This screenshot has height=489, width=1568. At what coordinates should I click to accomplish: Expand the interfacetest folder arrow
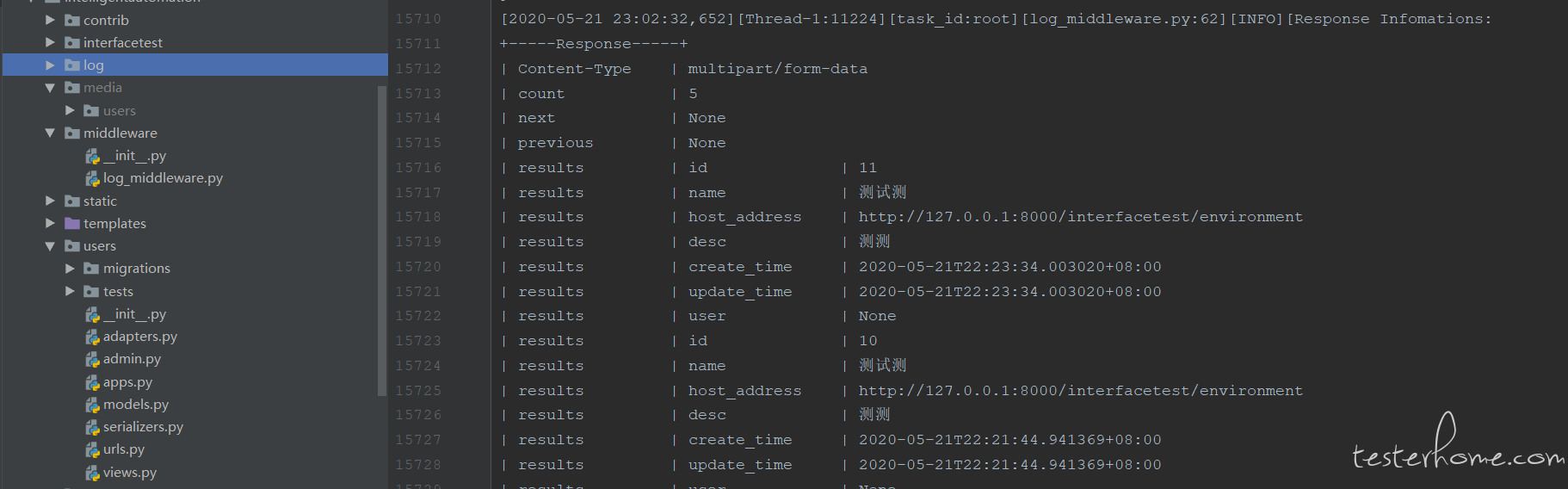(50, 42)
